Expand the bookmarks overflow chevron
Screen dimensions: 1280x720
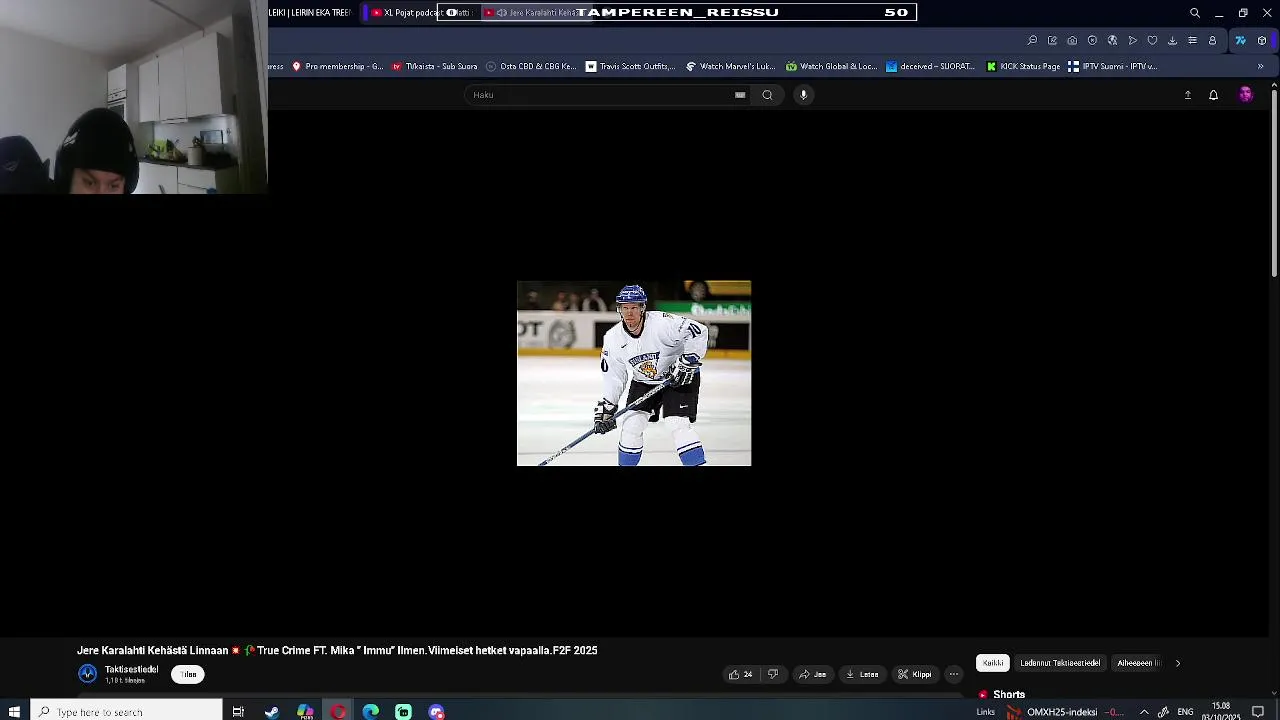tap(1260, 67)
